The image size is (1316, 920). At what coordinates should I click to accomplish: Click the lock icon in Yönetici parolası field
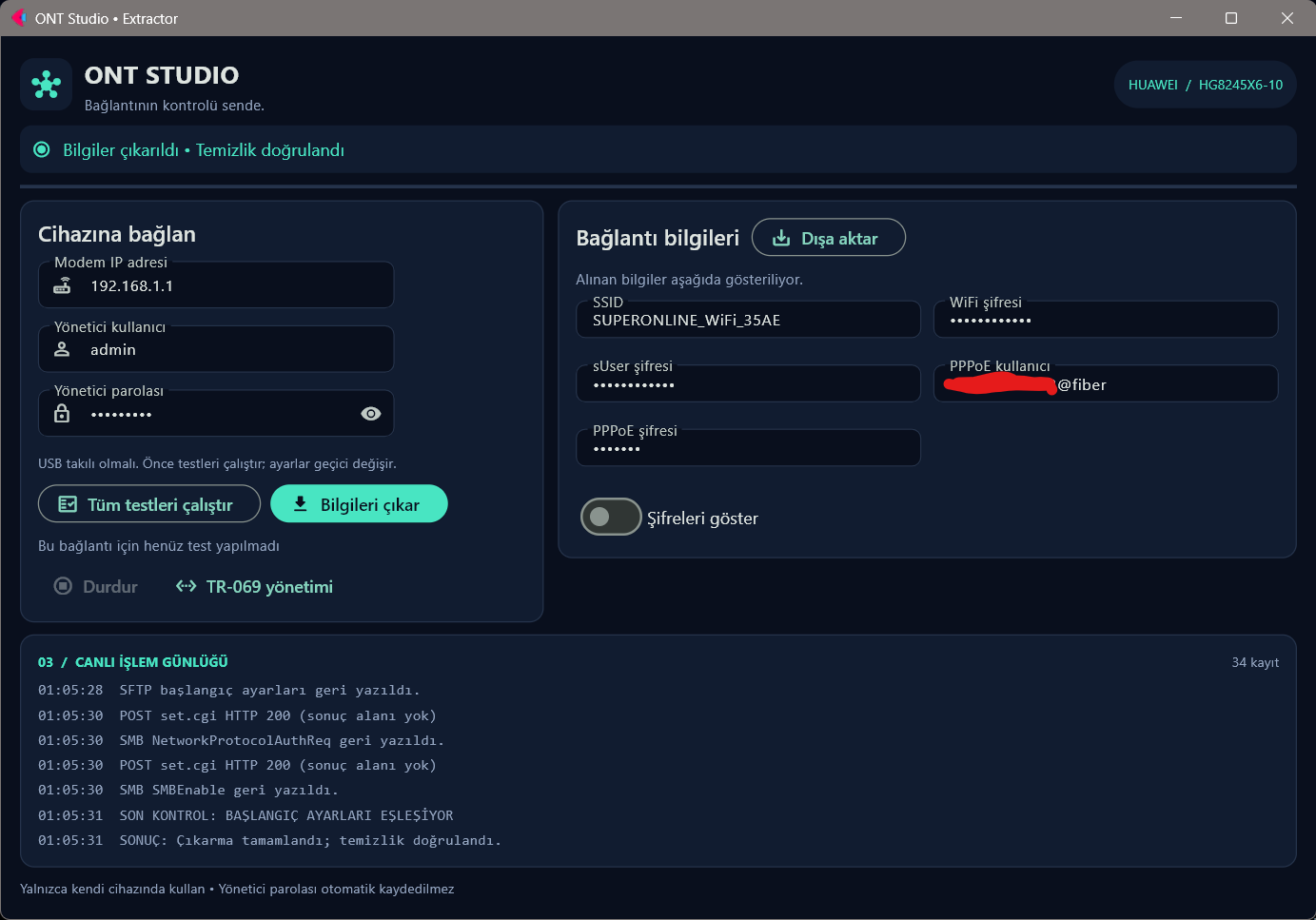click(x=62, y=413)
